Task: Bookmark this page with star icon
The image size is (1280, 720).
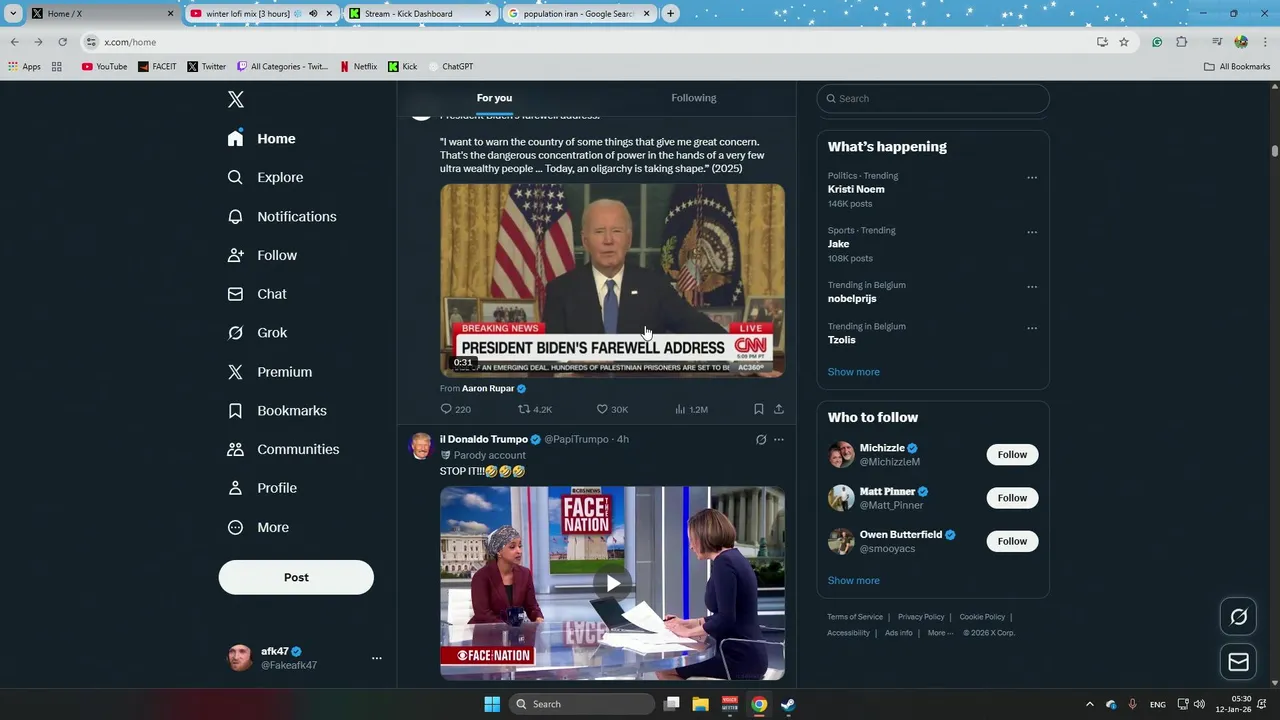Action: [x=1124, y=42]
